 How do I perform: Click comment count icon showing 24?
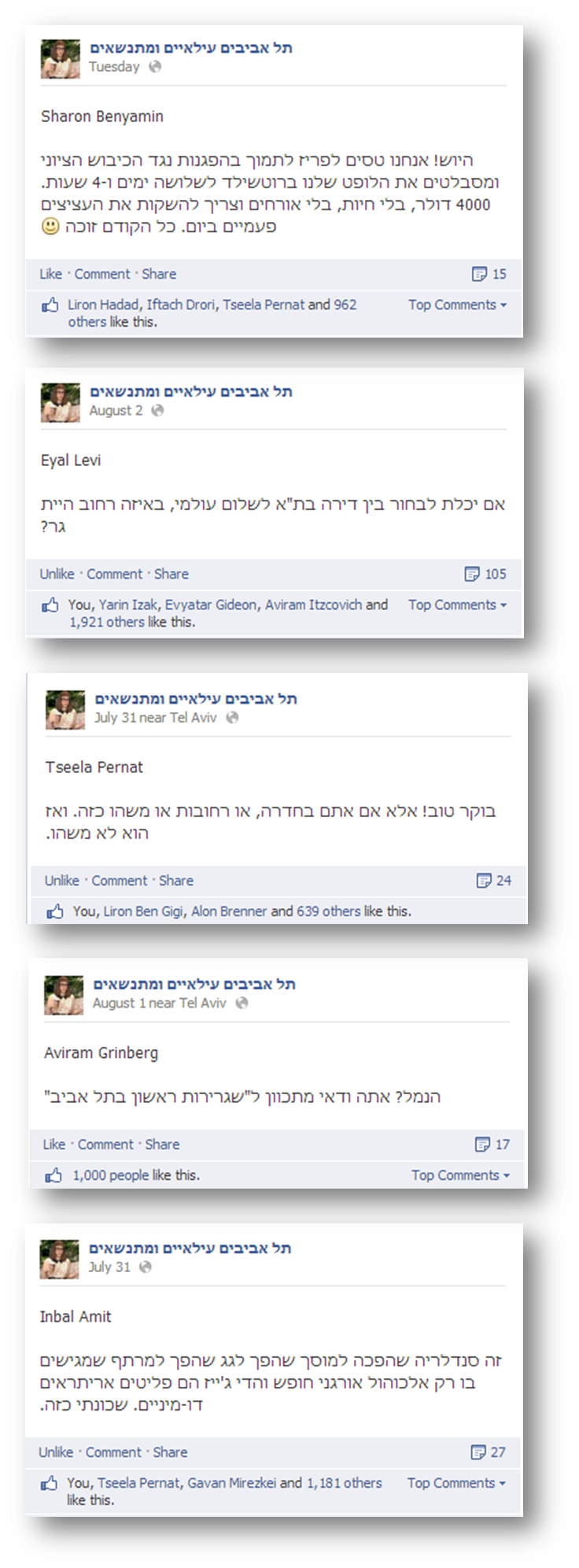[484, 881]
